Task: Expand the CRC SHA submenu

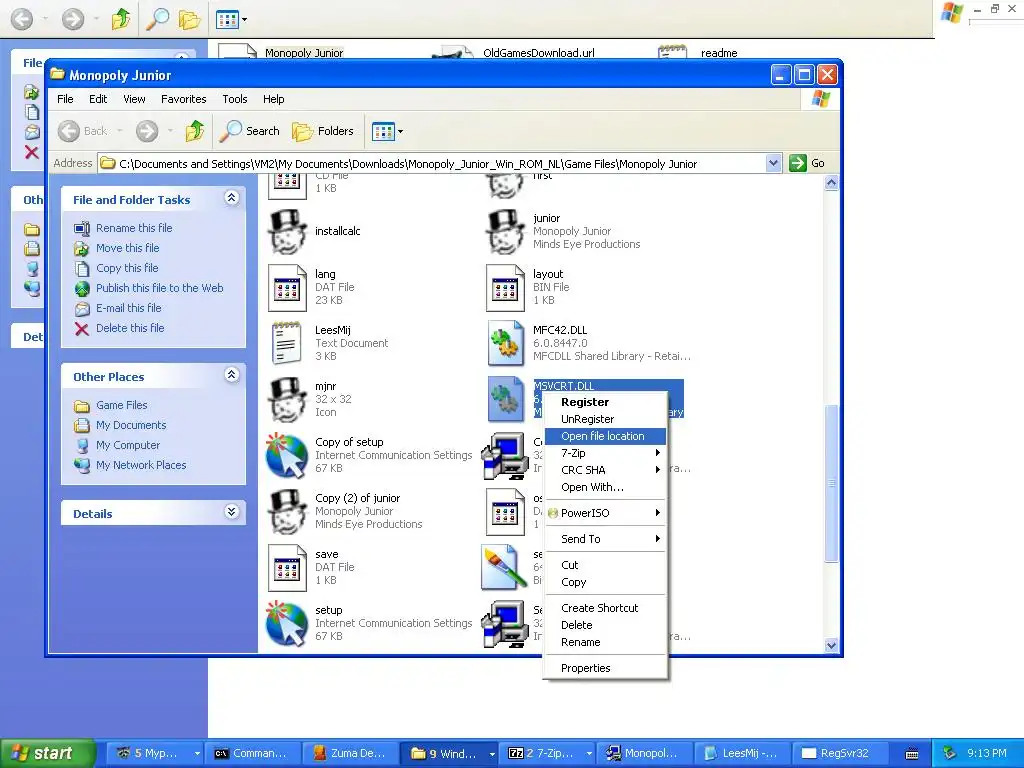Action: click(x=605, y=470)
